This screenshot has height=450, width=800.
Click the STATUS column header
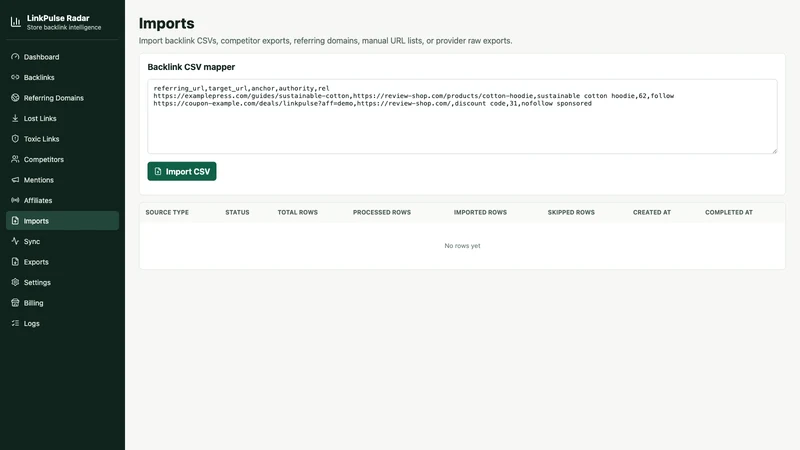237,212
